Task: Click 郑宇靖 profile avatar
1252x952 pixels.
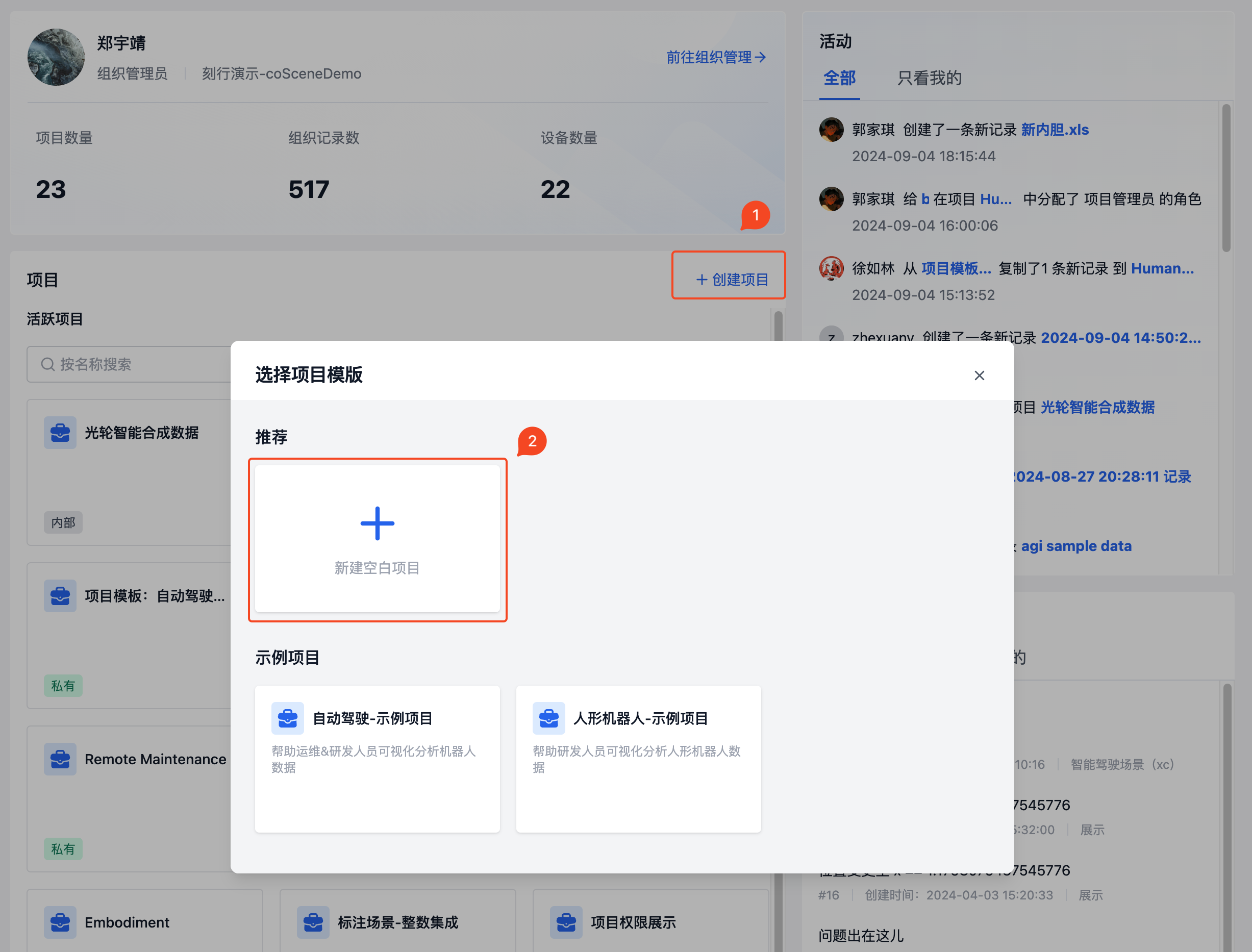Action: (x=56, y=57)
